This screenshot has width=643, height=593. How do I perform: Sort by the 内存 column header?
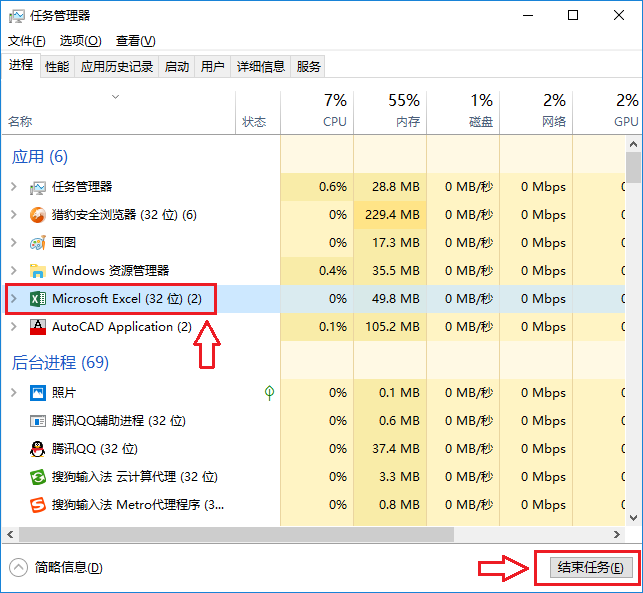click(x=390, y=113)
